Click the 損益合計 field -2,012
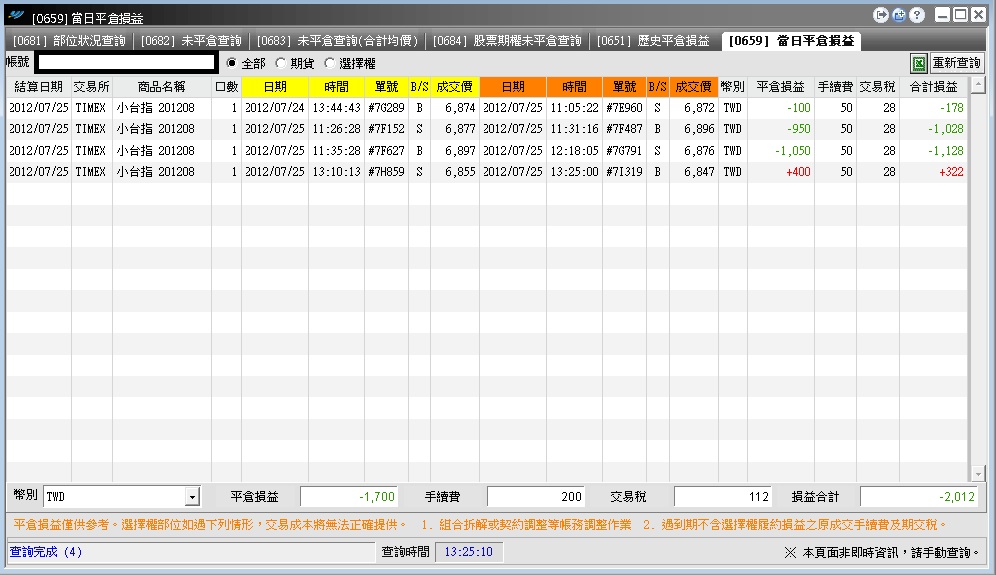 pyautogui.click(x=919, y=497)
